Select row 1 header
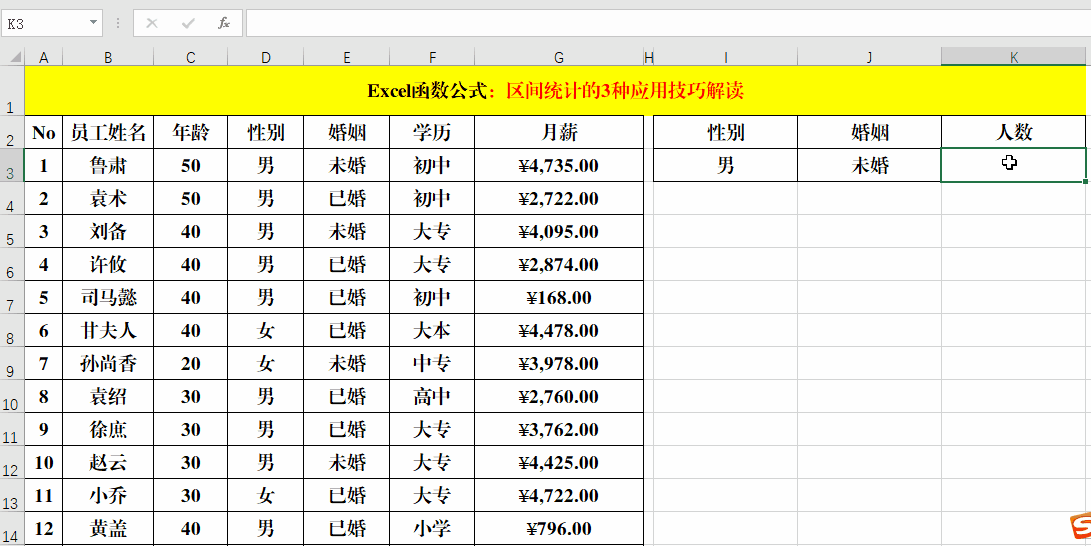Image resolution: width=1091 pixels, height=546 pixels. (x=12, y=90)
